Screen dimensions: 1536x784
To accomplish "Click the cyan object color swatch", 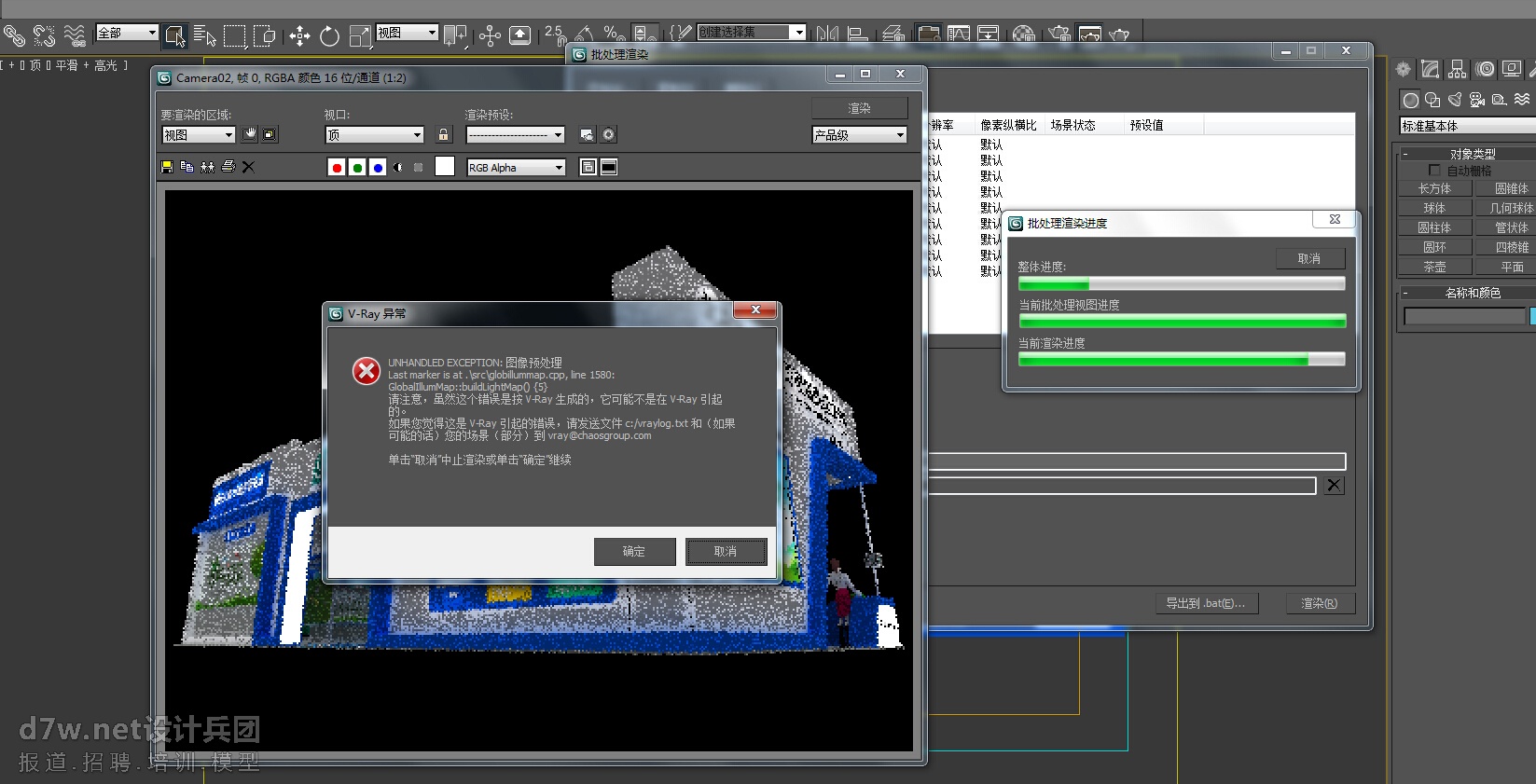I will click(1532, 316).
